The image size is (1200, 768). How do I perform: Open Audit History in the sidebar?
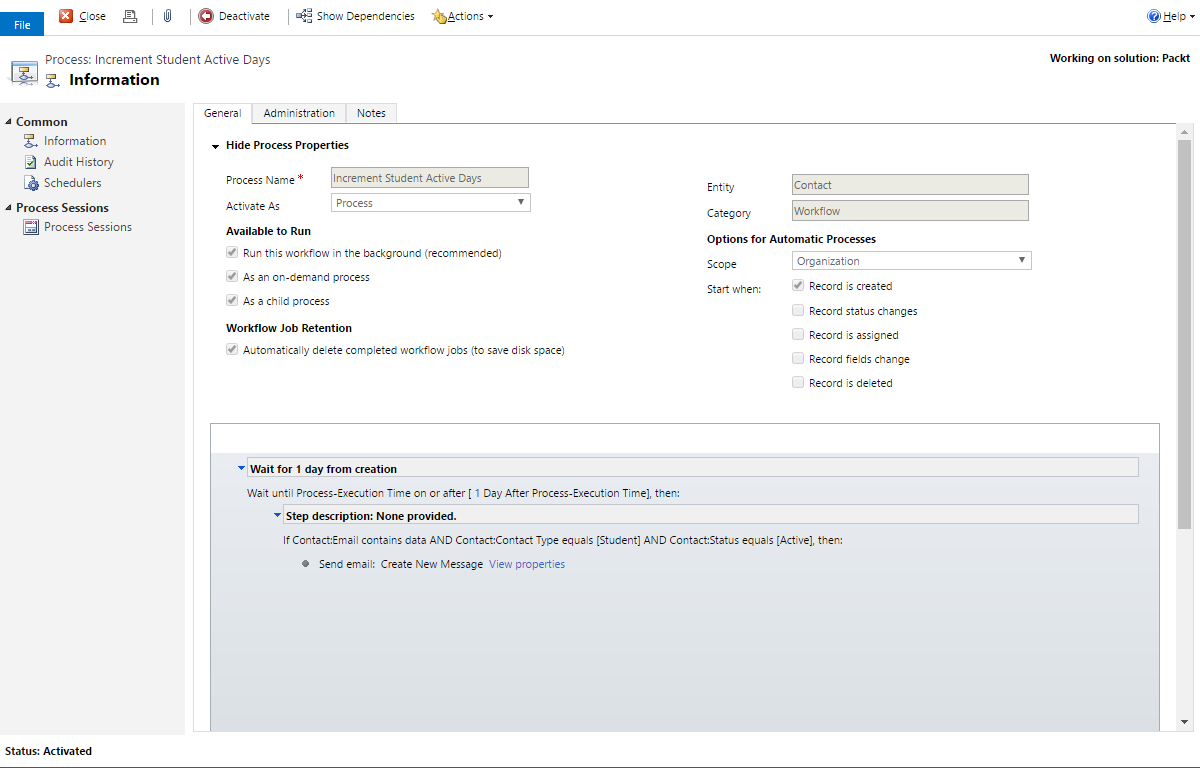pos(79,162)
